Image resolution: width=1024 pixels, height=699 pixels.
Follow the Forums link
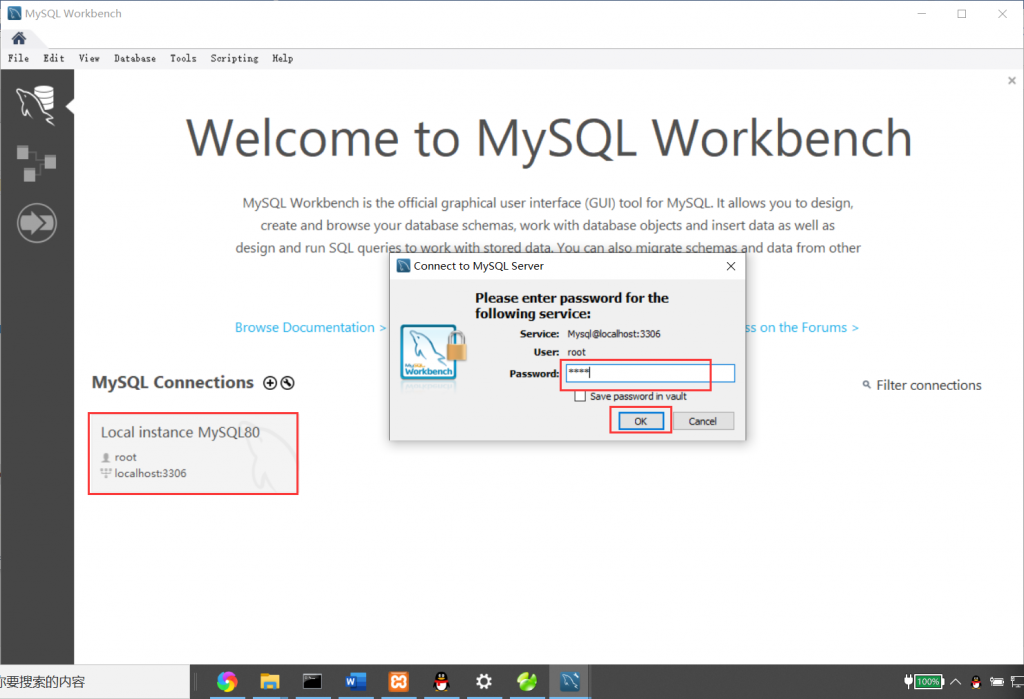(x=802, y=327)
